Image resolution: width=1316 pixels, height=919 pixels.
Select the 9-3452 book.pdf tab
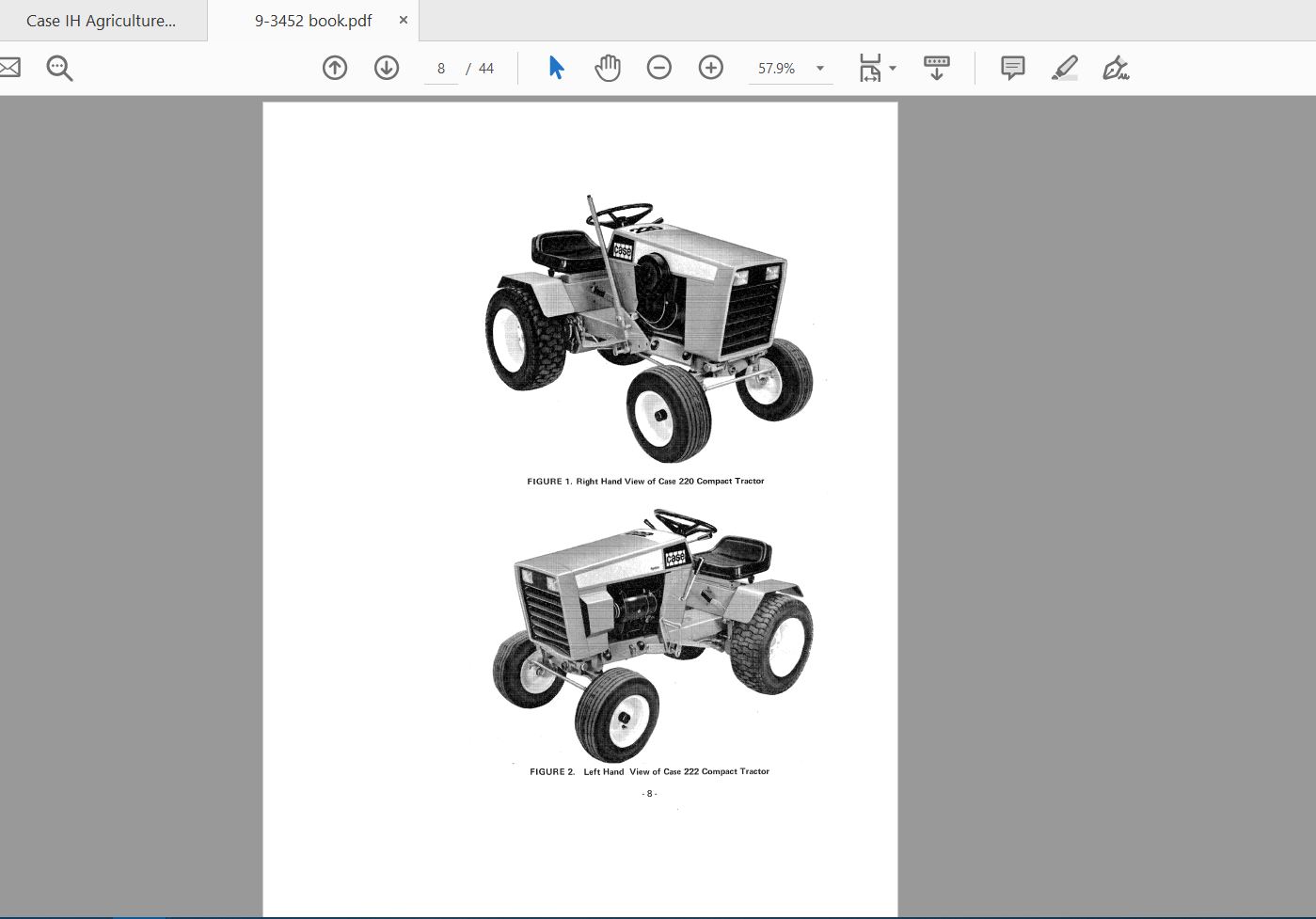[312, 21]
